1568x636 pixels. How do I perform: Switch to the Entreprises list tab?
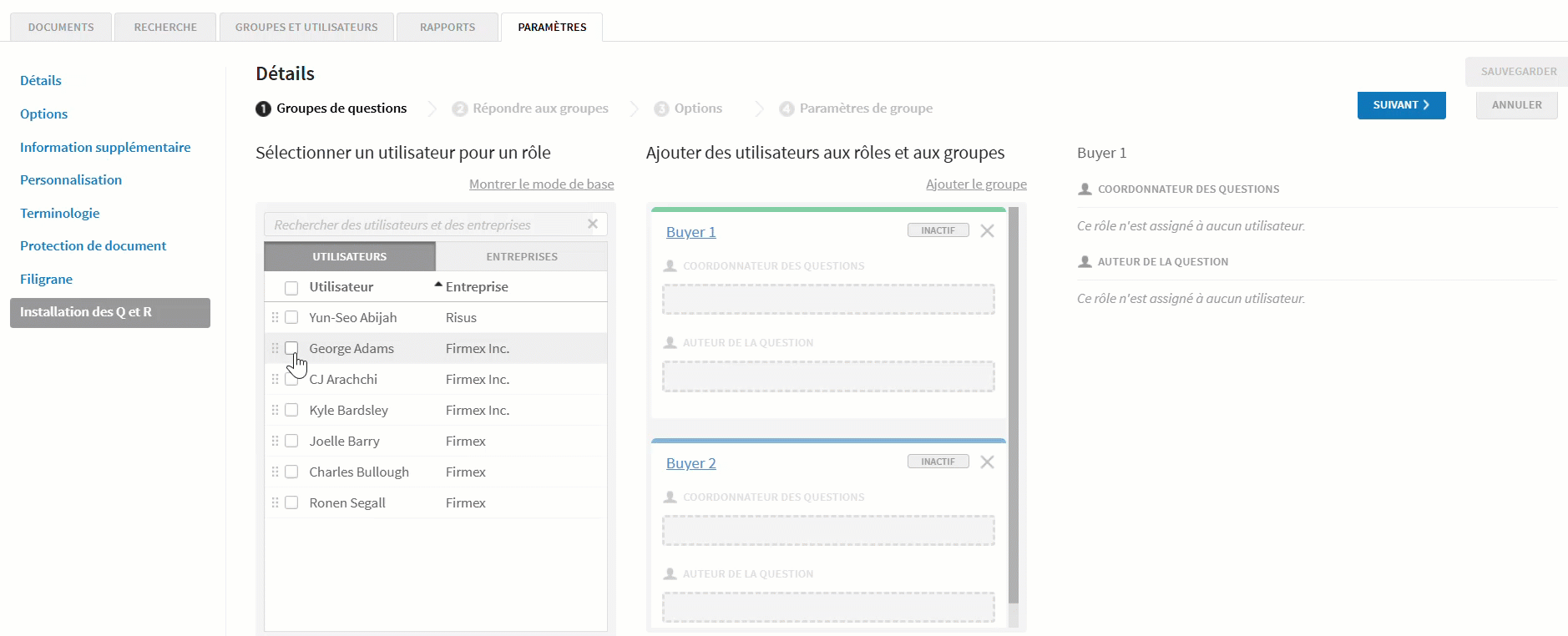522,256
